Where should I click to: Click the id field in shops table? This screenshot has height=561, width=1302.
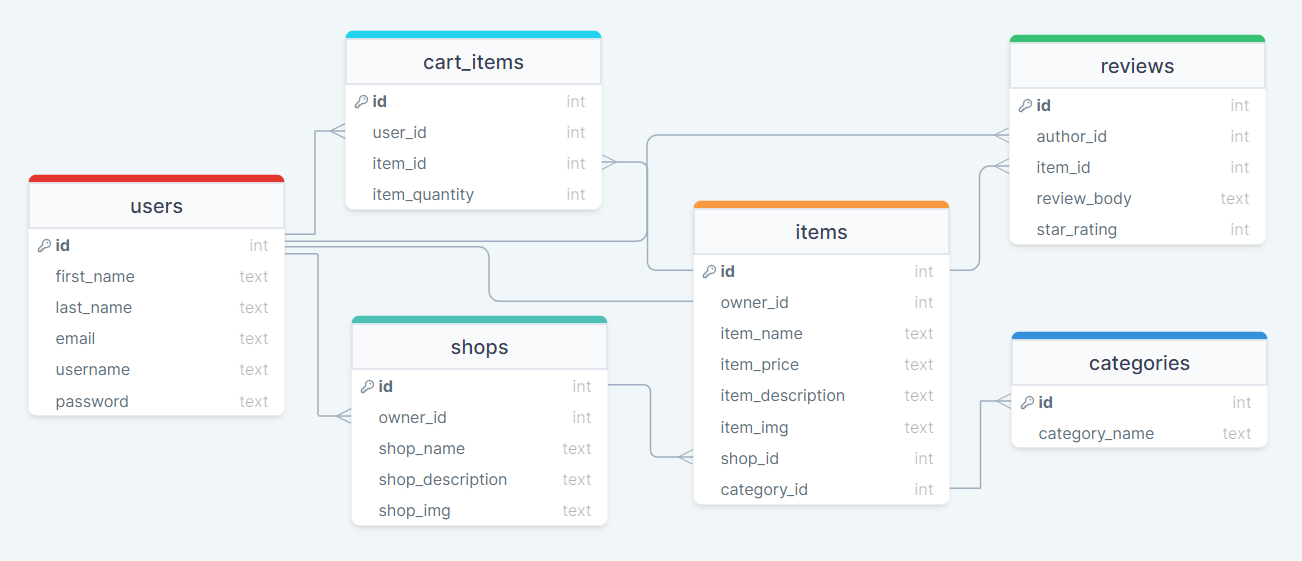(480, 386)
